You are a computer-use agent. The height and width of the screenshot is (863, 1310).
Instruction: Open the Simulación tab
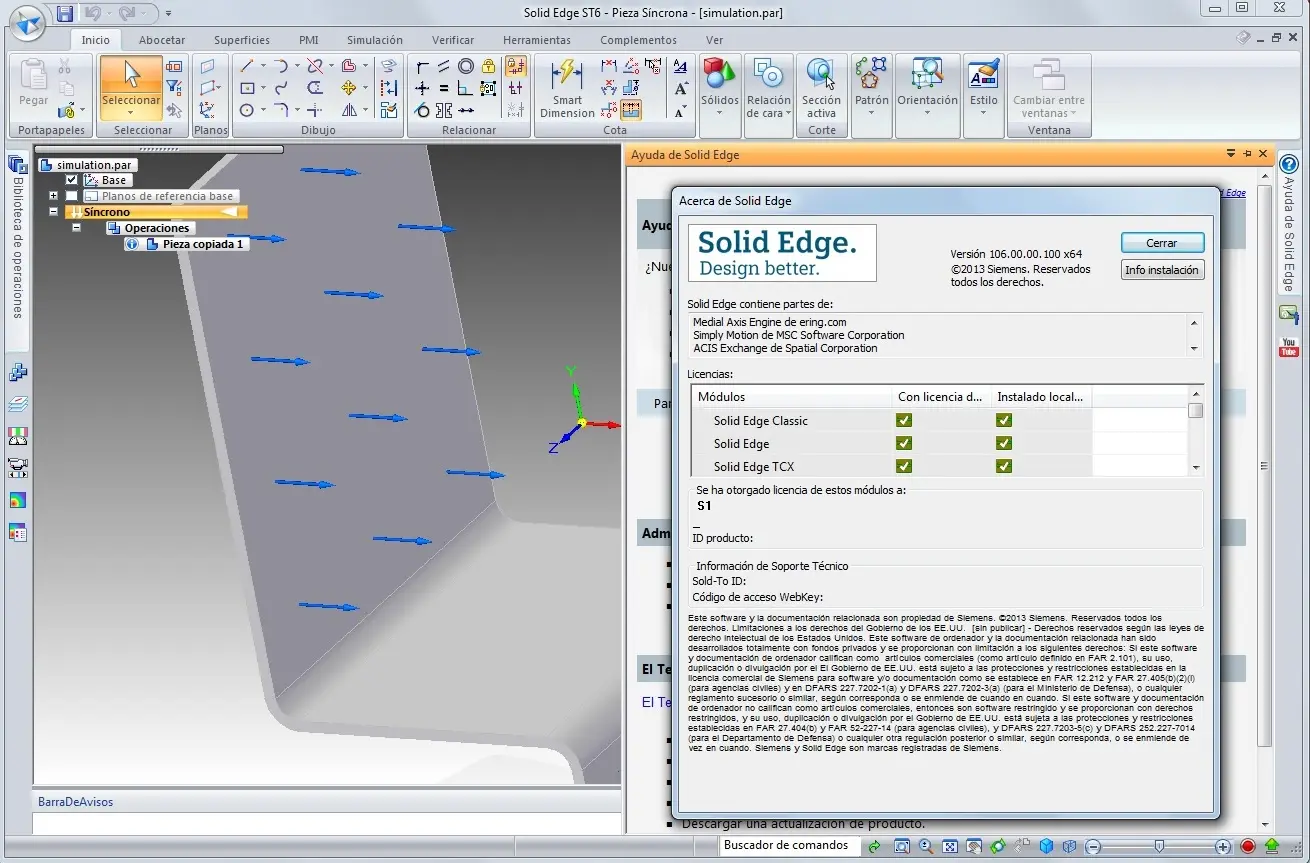[x=375, y=40]
